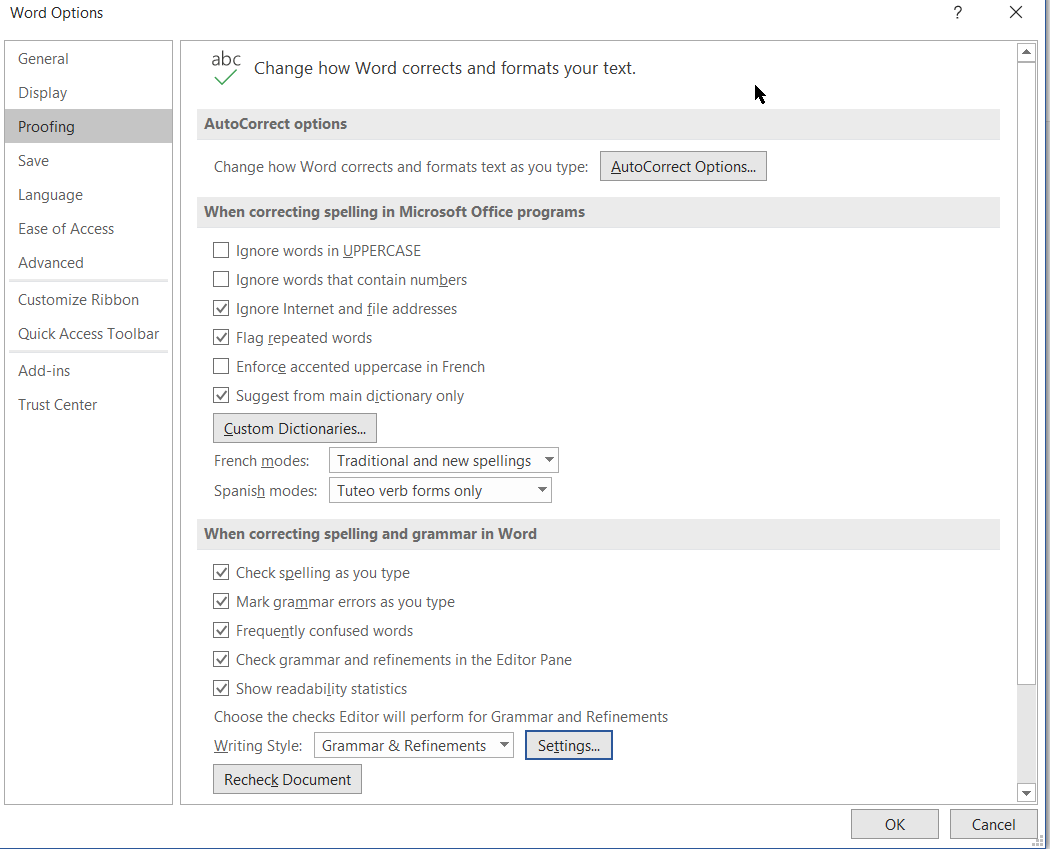Click the Recheck Document button

pyautogui.click(x=287, y=779)
